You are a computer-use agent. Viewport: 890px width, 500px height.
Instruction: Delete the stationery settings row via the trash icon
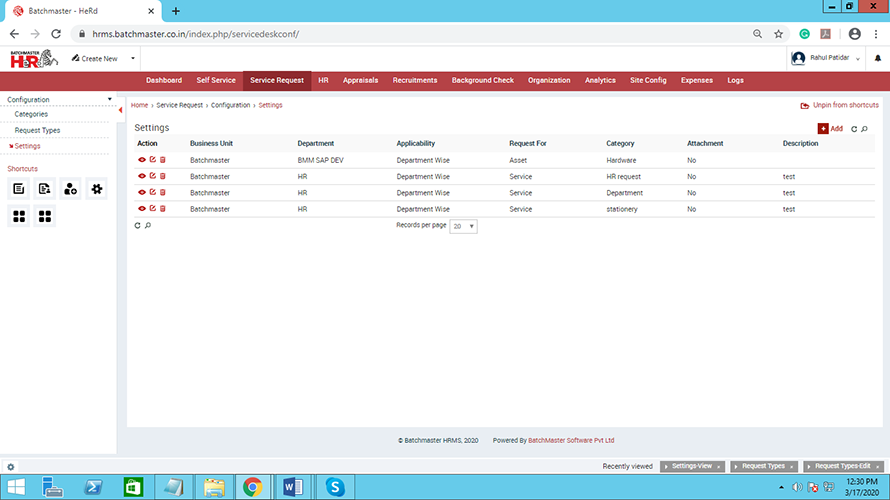click(x=163, y=209)
